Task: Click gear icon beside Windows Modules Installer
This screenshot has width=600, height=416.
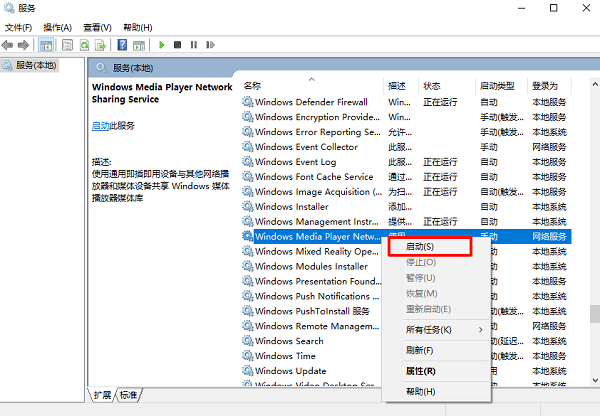Action: (248, 266)
